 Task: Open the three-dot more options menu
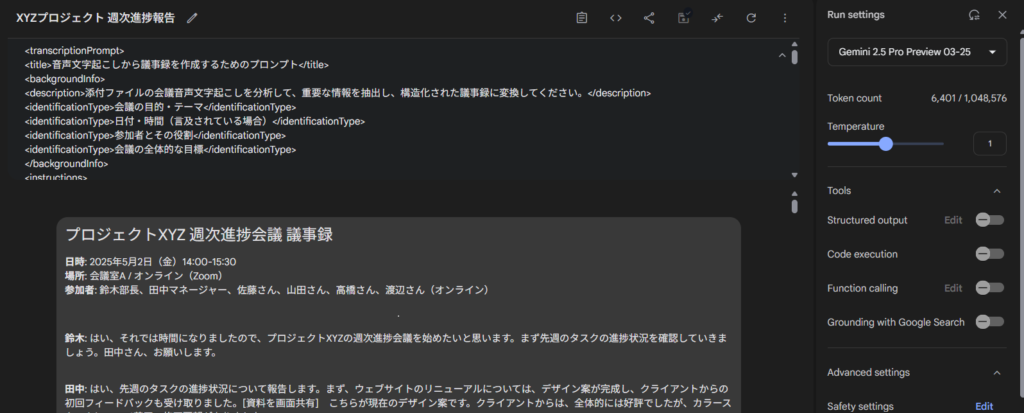pyautogui.click(x=785, y=18)
